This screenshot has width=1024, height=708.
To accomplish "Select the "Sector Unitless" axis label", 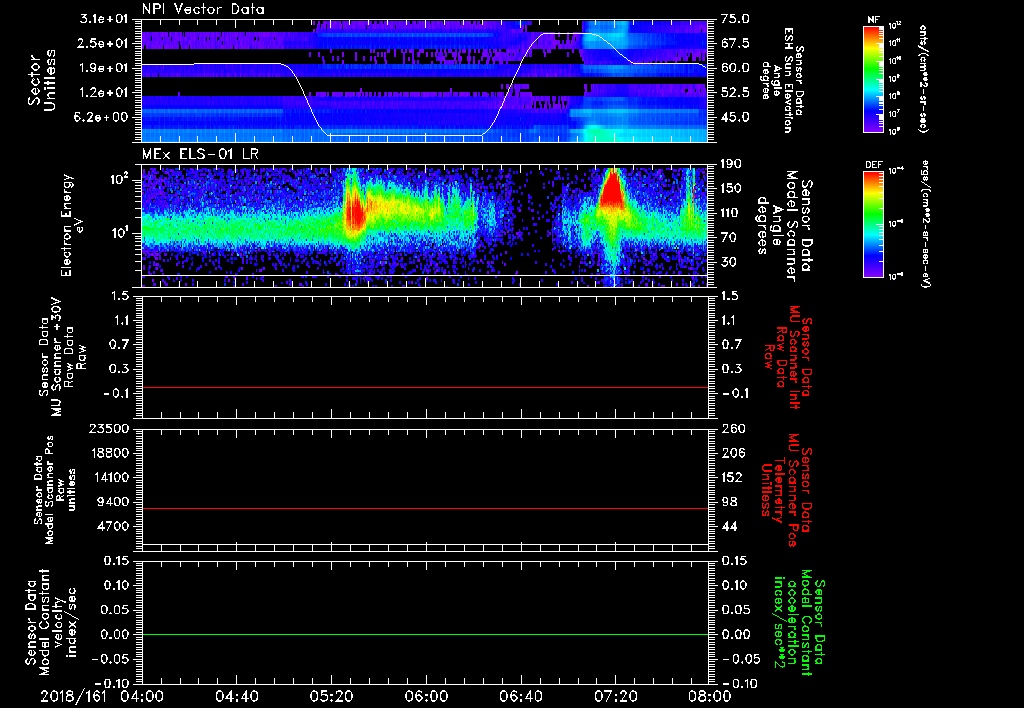I will (x=42, y=80).
